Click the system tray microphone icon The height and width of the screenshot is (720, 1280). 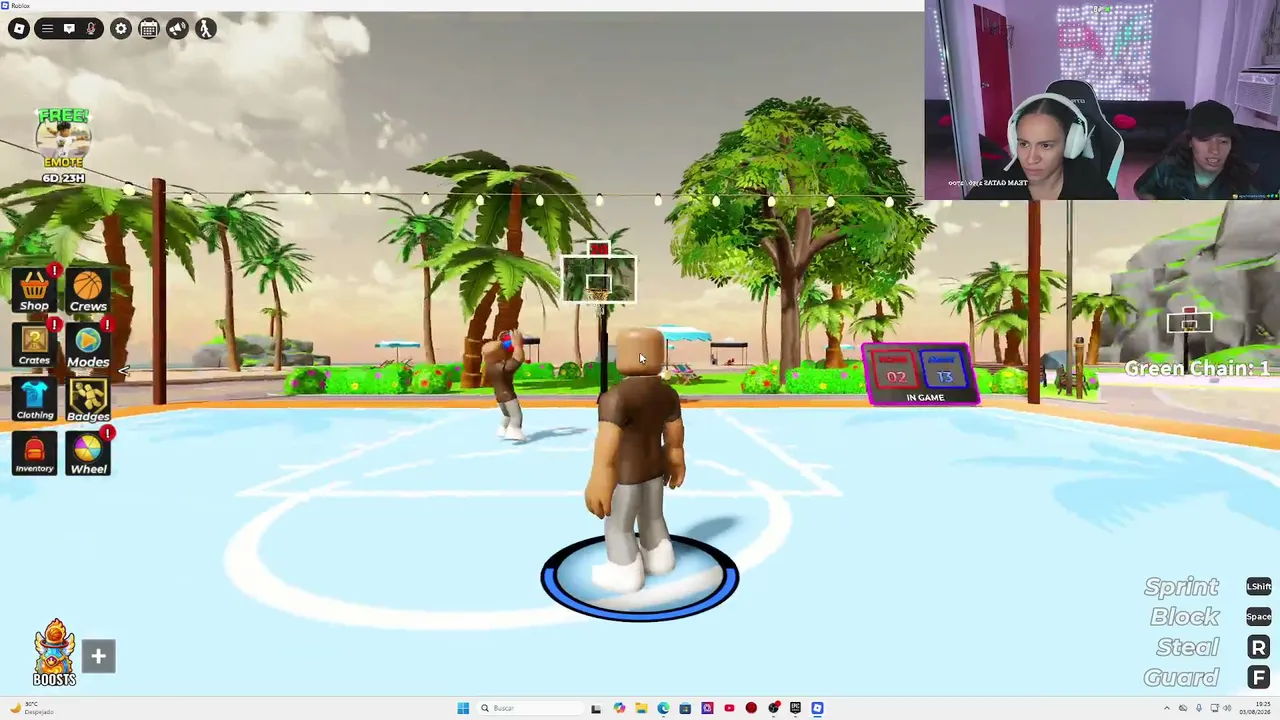(1199, 708)
